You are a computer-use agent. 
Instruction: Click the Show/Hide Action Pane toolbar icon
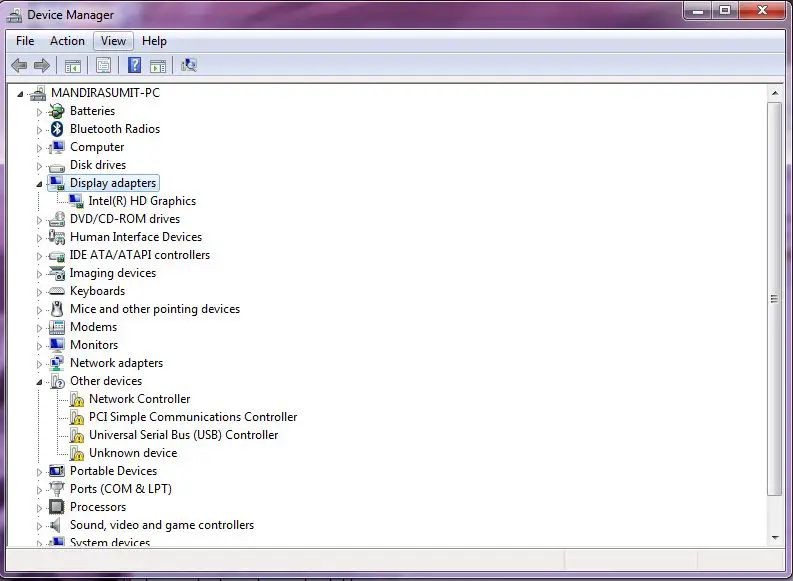tap(158, 66)
